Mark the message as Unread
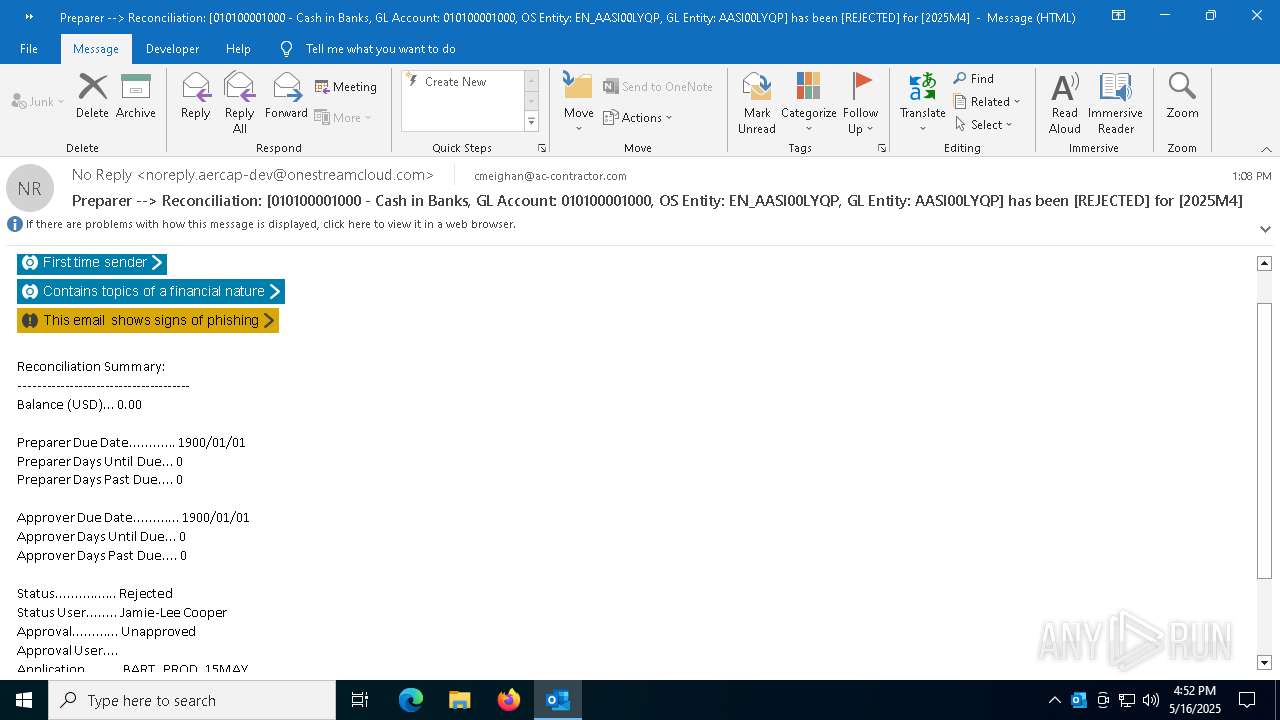This screenshot has height=720, width=1280. tap(757, 103)
